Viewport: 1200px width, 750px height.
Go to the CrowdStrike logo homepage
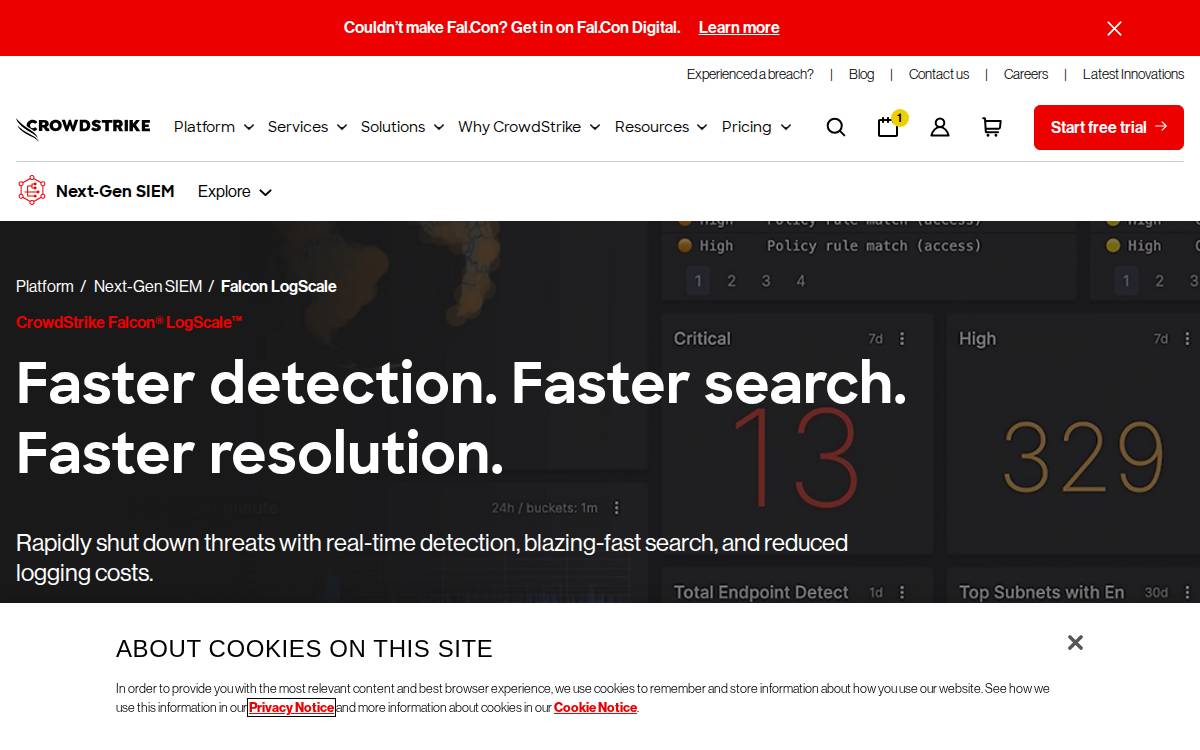pos(83,127)
